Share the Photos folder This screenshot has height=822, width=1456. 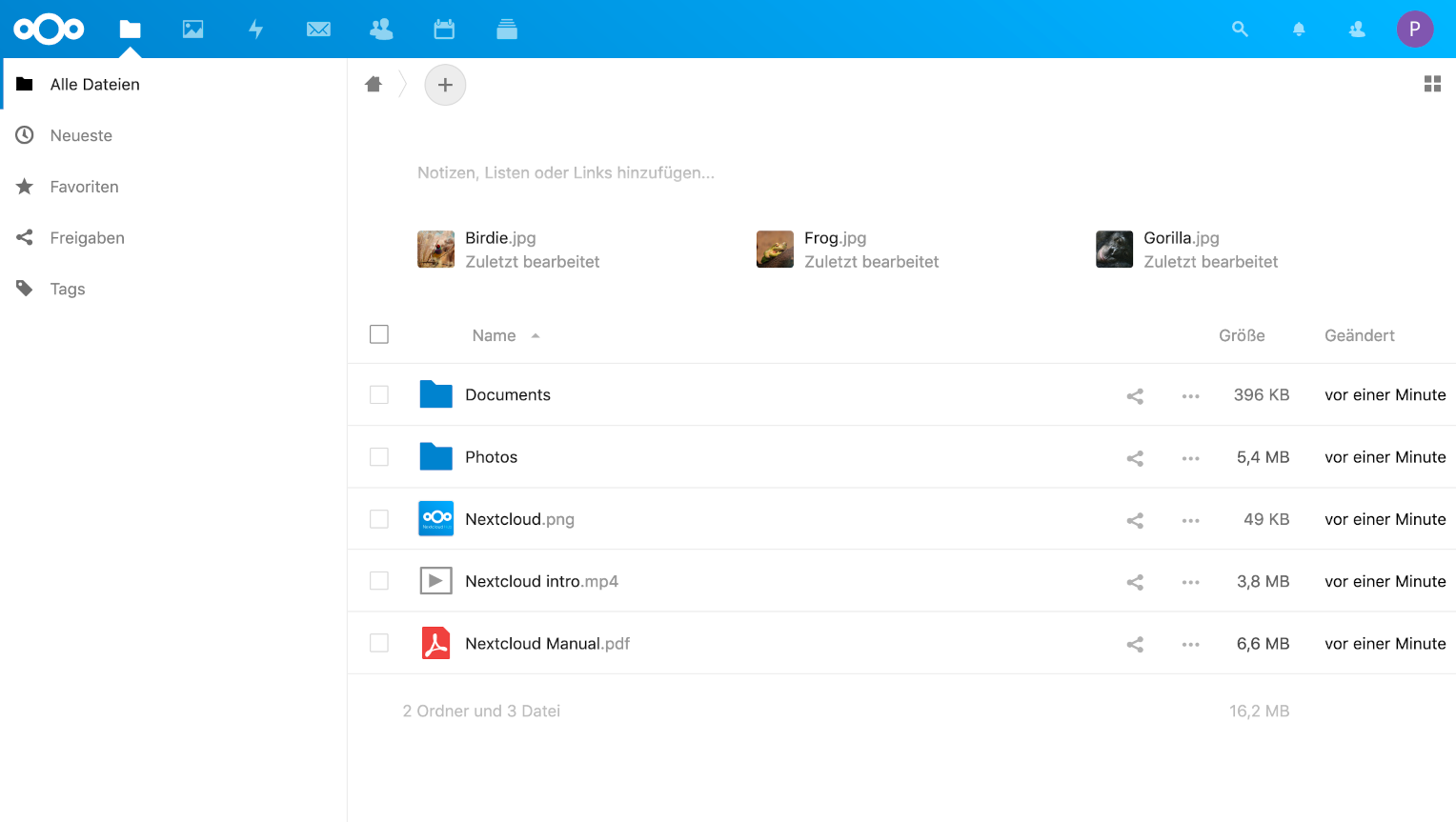(1135, 458)
